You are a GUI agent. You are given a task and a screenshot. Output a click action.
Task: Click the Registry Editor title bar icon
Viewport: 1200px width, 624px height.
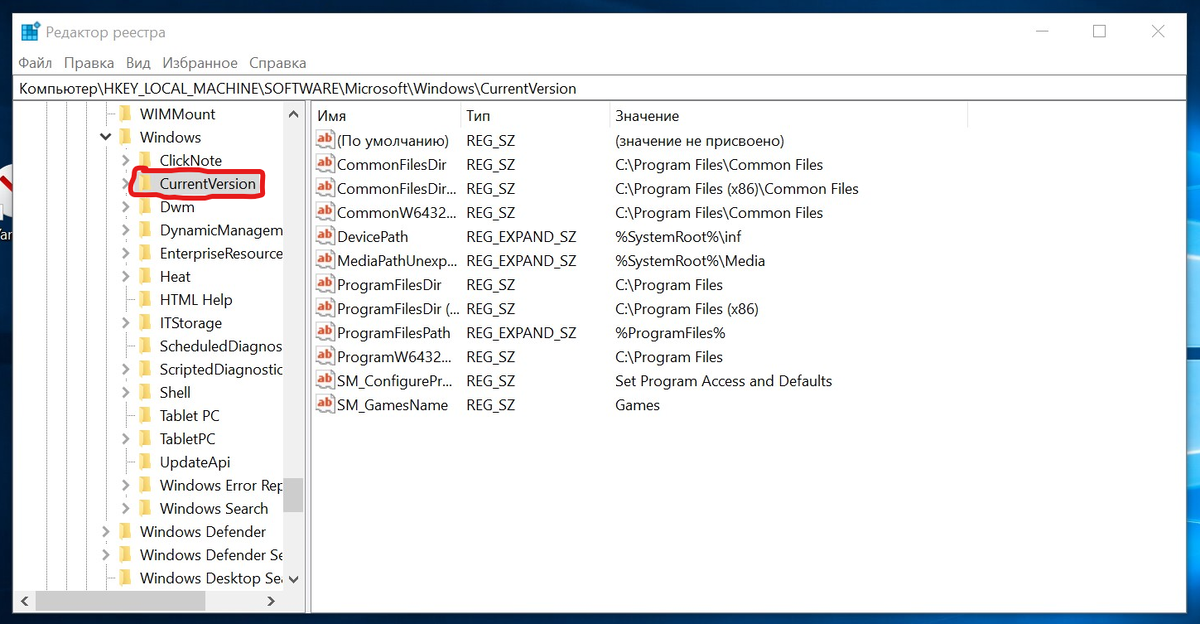(30, 32)
